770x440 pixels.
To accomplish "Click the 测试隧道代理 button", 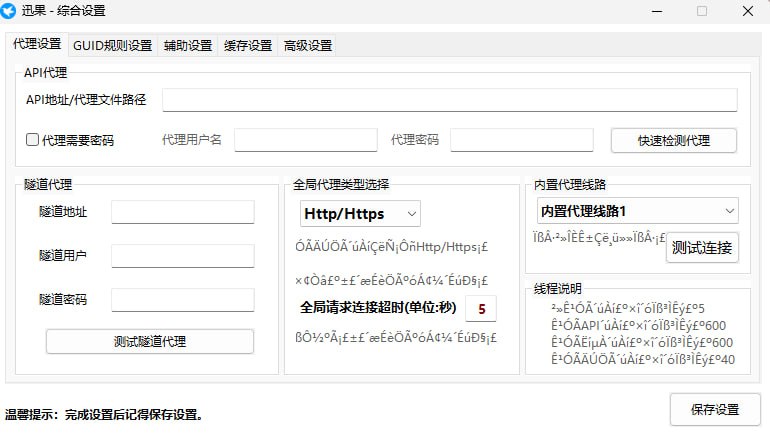I will pos(150,341).
